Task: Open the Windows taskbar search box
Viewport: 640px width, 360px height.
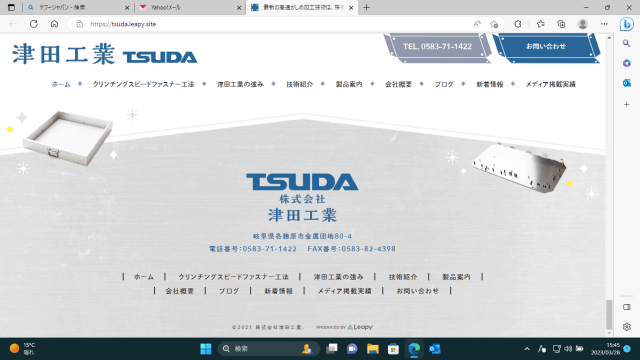Action: point(269,349)
